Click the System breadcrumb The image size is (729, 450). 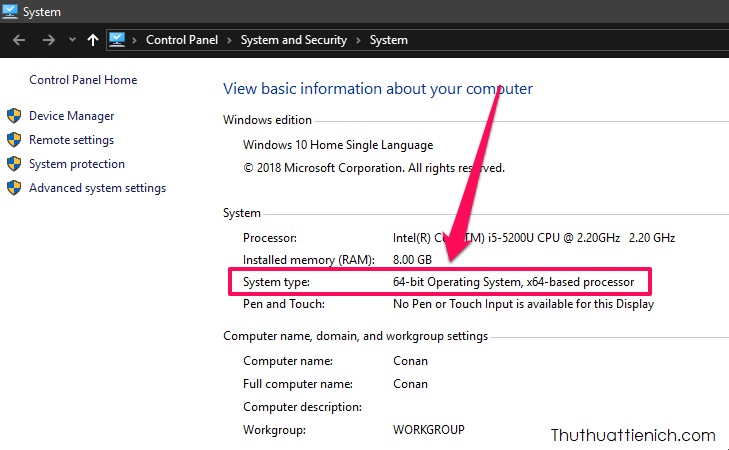(389, 40)
